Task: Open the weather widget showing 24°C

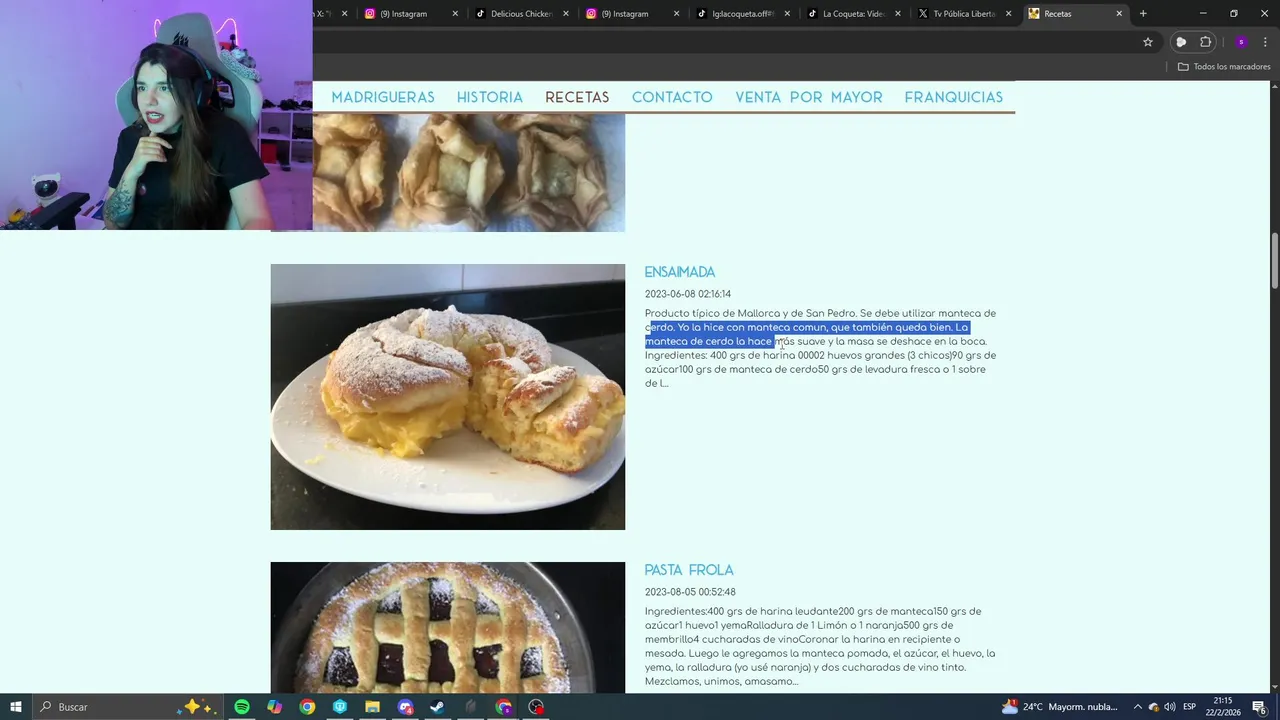Action: tap(1060, 707)
